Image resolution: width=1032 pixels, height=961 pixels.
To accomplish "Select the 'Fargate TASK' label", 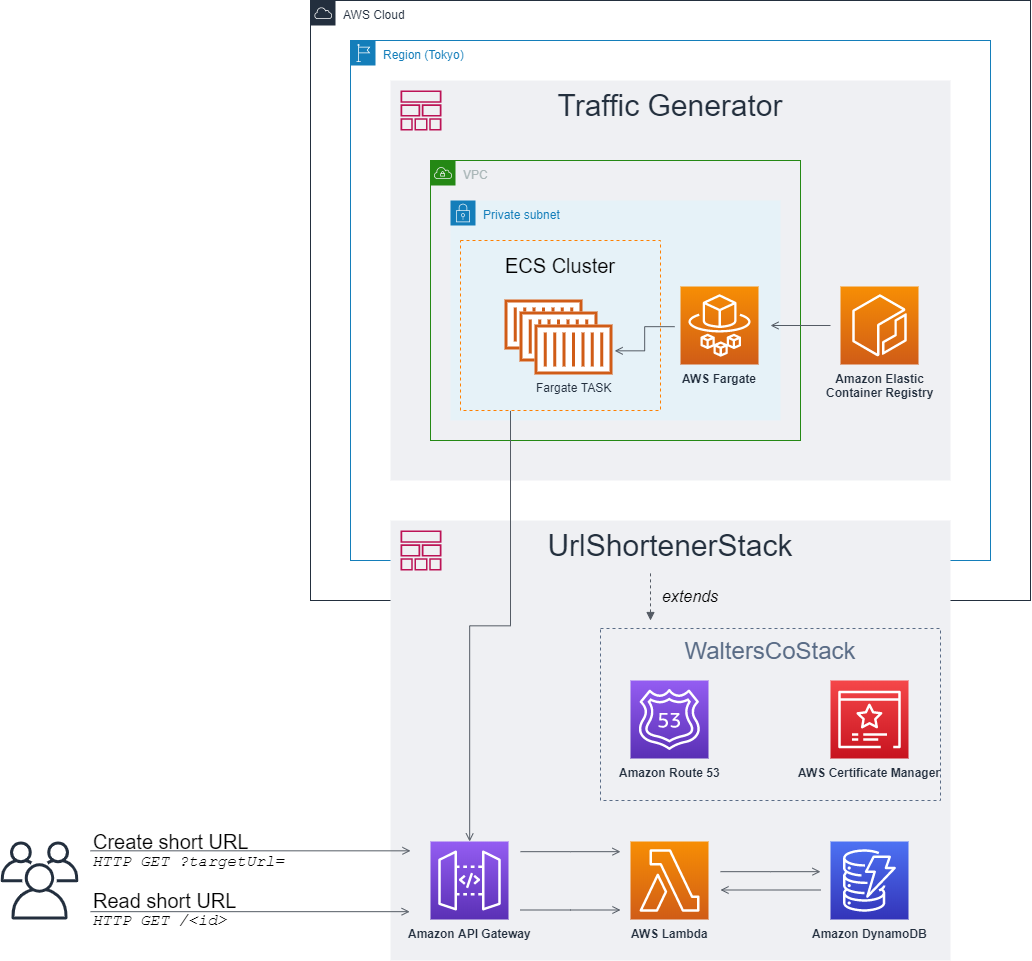I will coord(573,388).
